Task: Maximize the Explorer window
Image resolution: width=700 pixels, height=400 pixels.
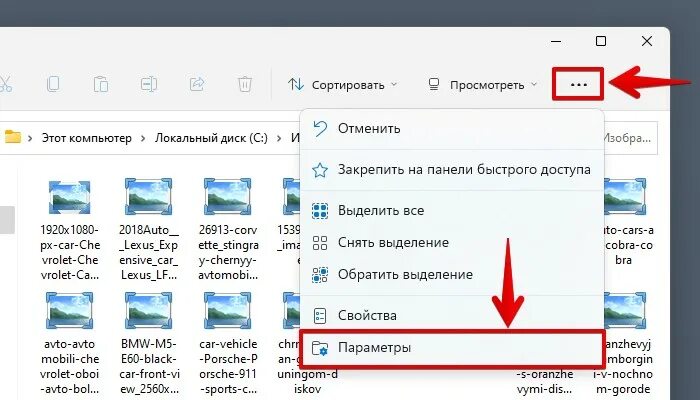Action: tap(601, 41)
